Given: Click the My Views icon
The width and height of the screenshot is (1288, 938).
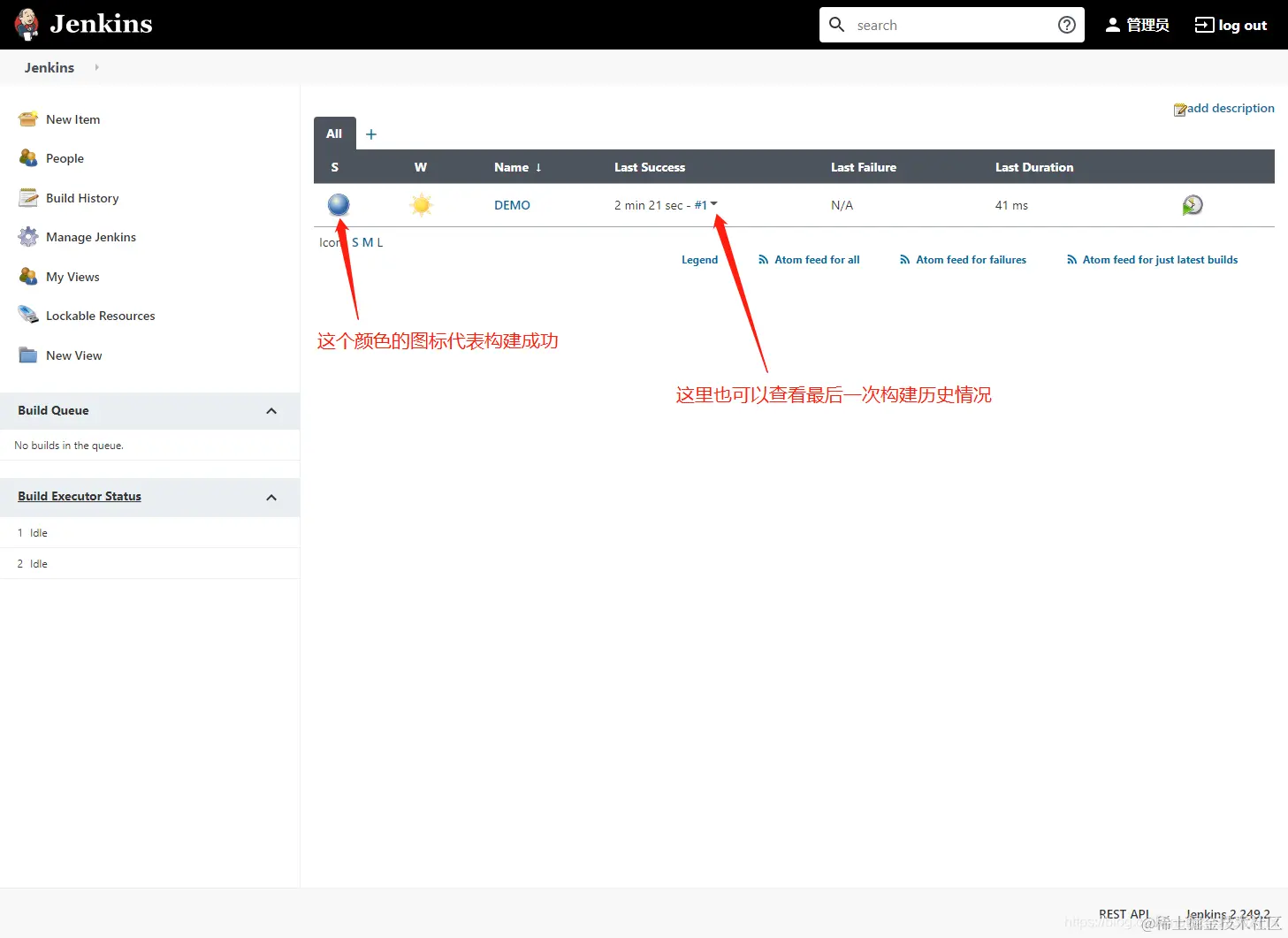Looking at the screenshot, I should pos(28,276).
